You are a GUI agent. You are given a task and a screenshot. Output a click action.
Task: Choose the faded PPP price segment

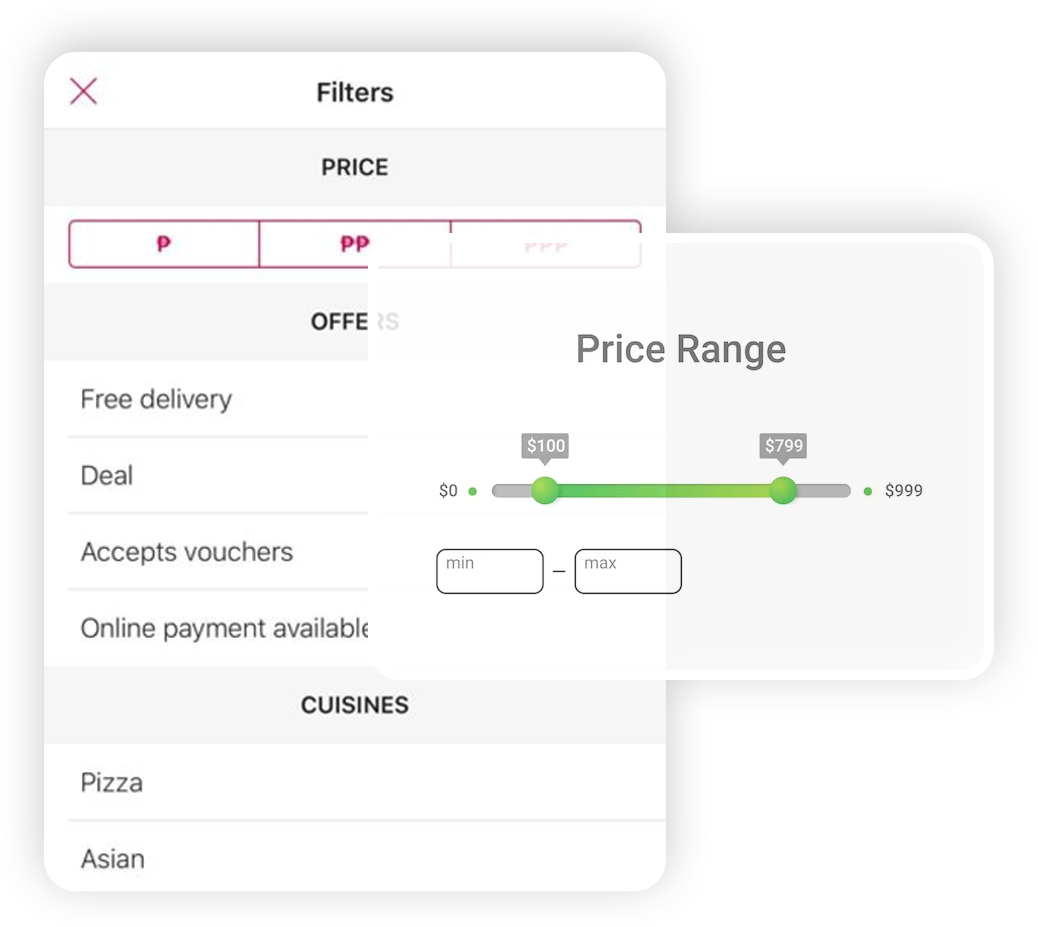pos(546,244)
